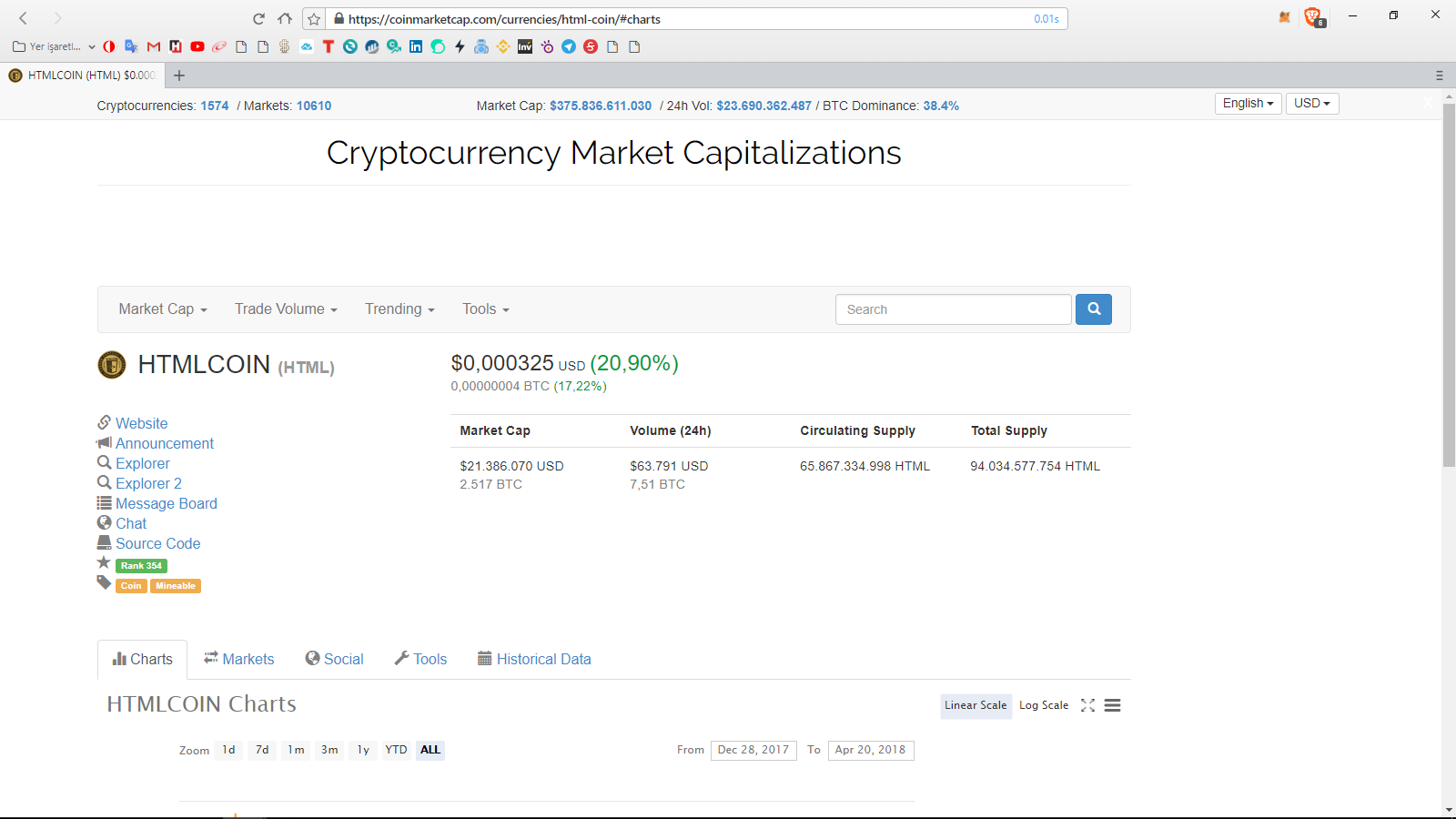
Task: Expand the Trending dropdown
Action: [x=399, y=309]
